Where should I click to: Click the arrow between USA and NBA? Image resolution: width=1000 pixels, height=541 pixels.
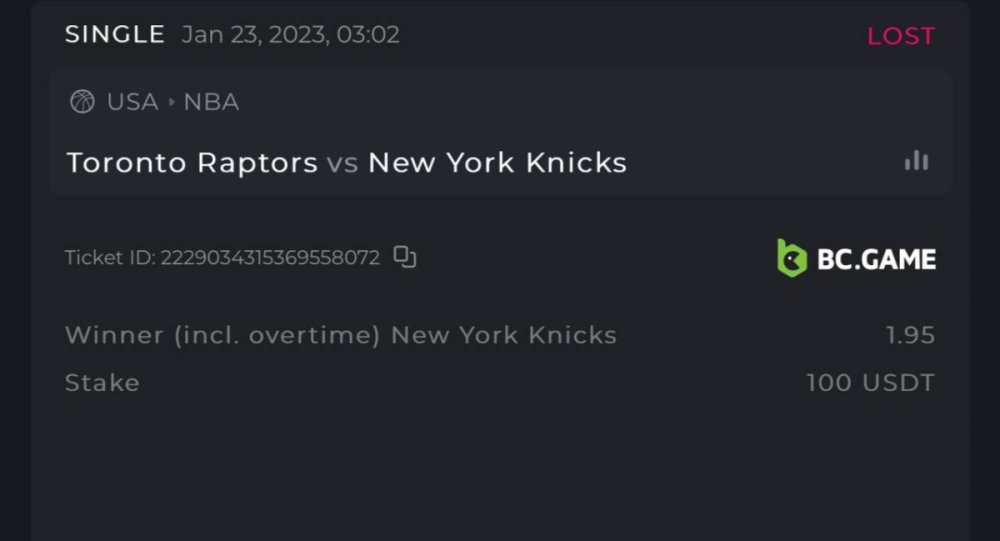click(171, 102)
